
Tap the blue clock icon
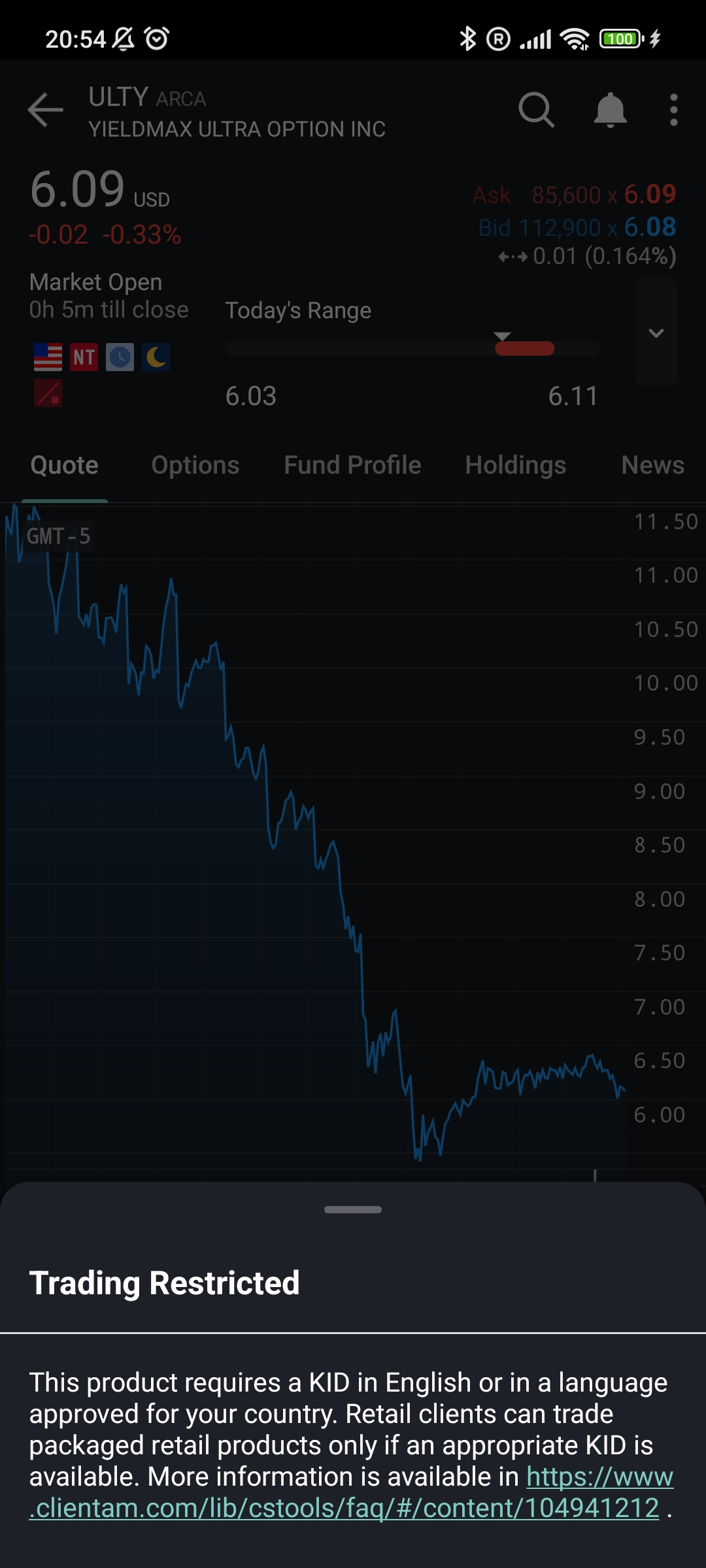click(120, 357)
